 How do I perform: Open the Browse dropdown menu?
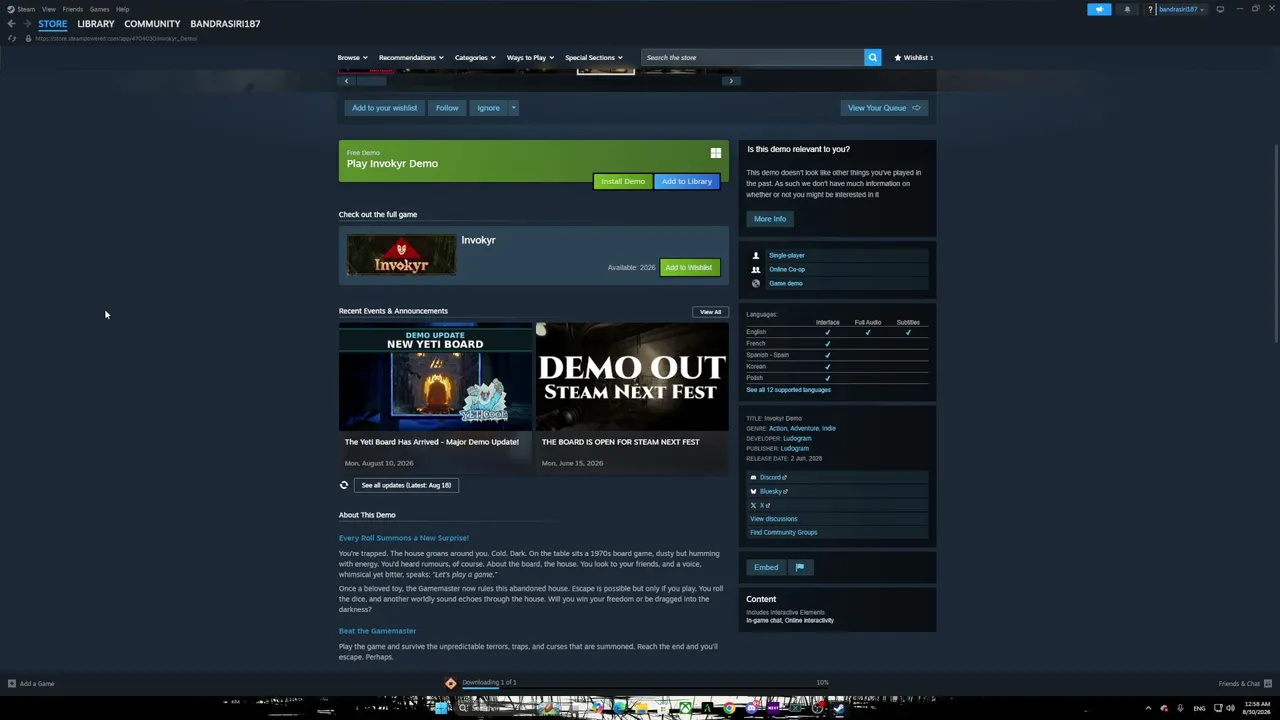[x=352, y=58]
